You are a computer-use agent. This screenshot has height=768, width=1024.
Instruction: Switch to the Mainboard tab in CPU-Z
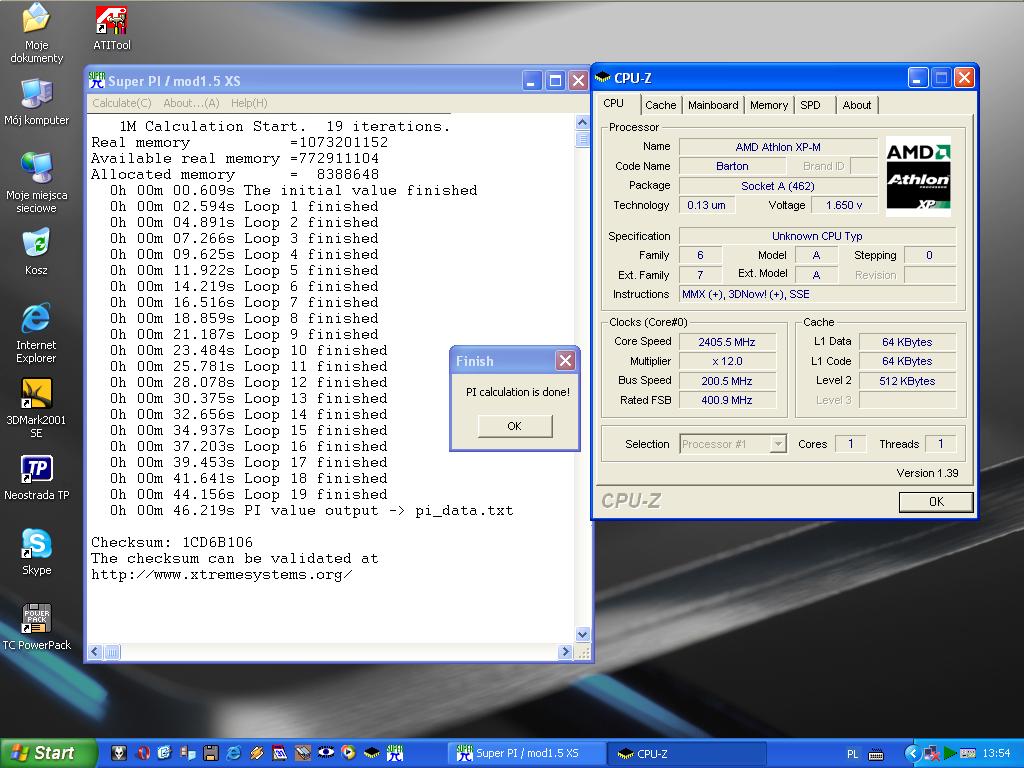[713, 105]
